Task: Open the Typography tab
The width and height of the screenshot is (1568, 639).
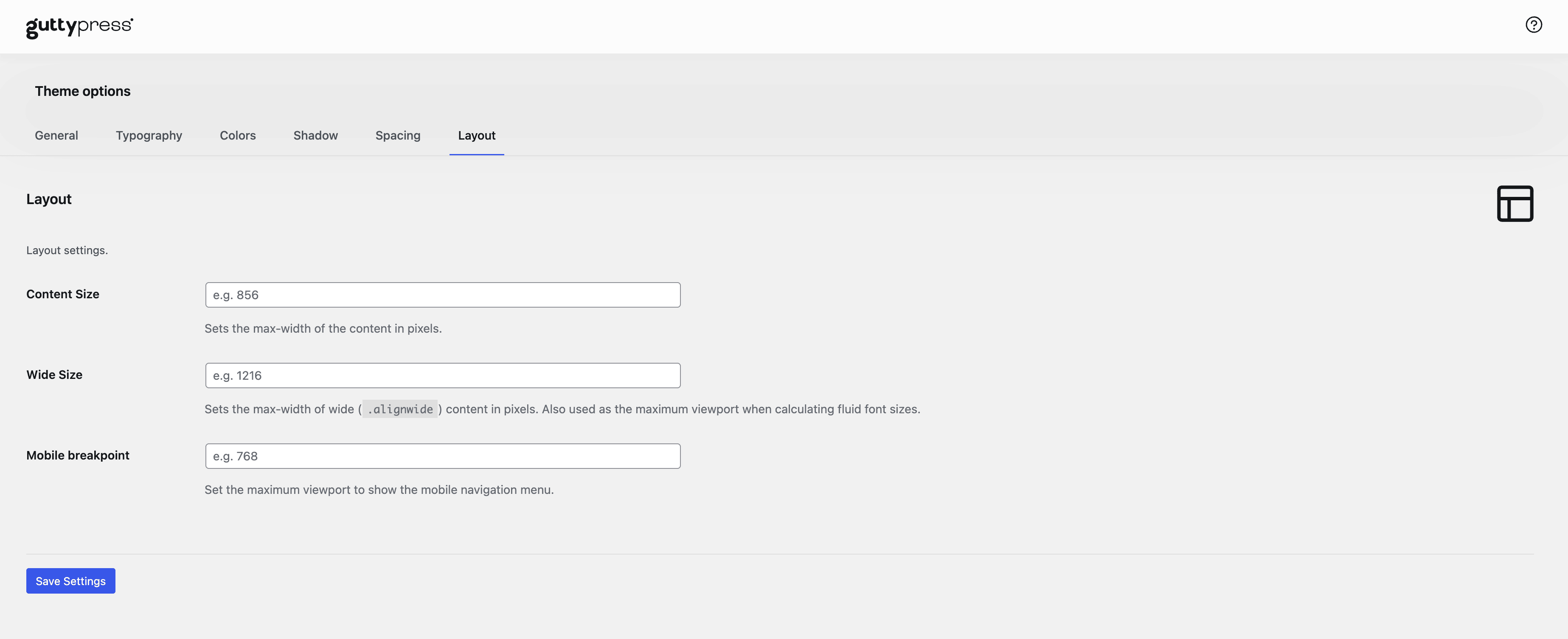Action: coord(149,135)
